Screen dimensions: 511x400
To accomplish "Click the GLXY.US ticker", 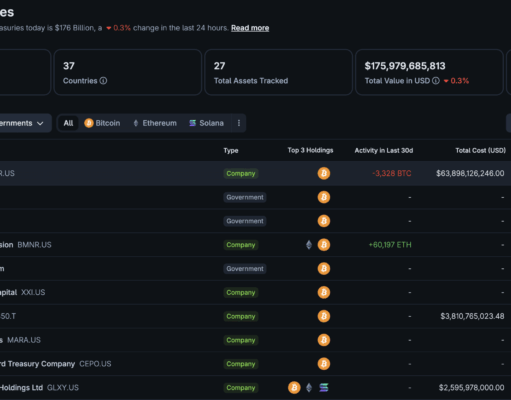I will point(63,388).
